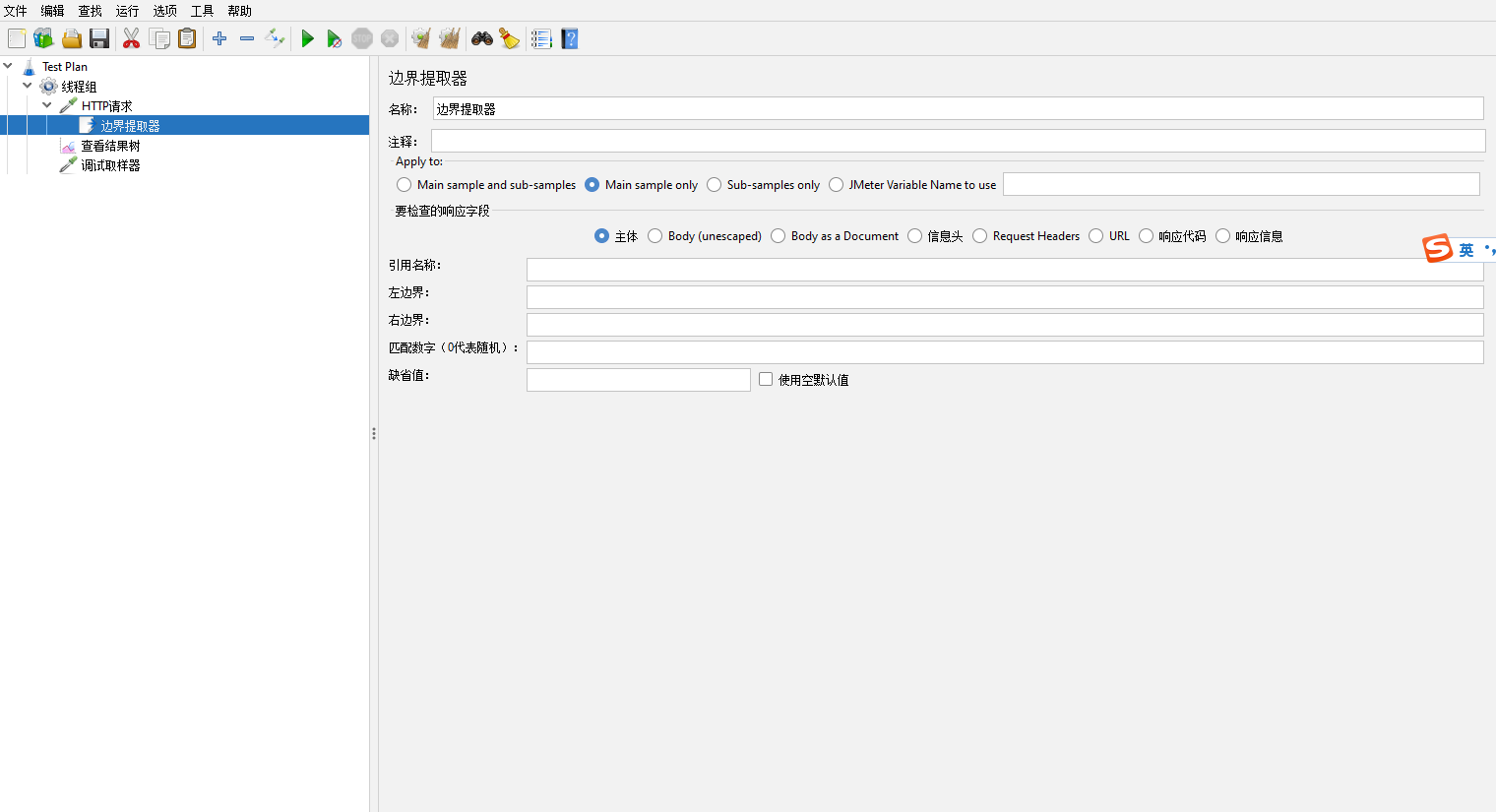Select JMeter Variable Name to use radio
The height and width of the screenshot is (812, 1496).
[836, 185]
